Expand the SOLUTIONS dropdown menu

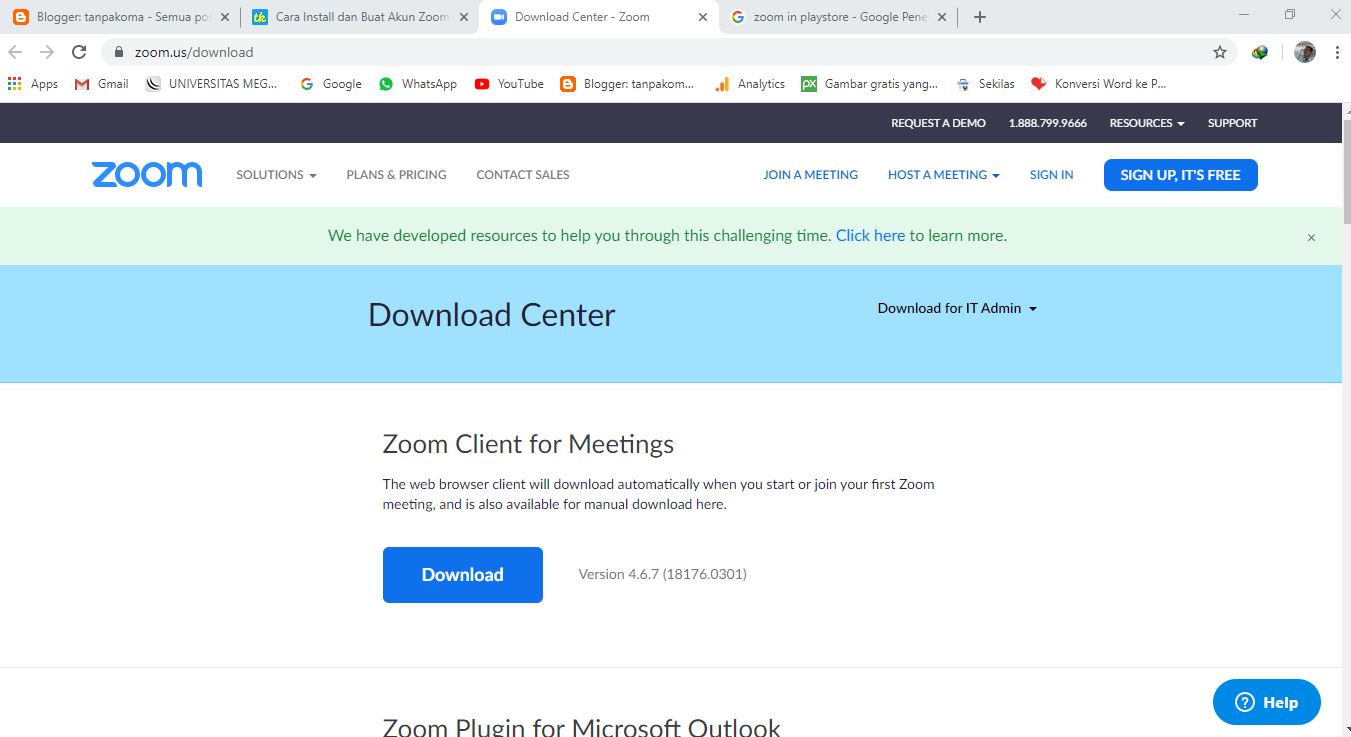pos(276,175)
